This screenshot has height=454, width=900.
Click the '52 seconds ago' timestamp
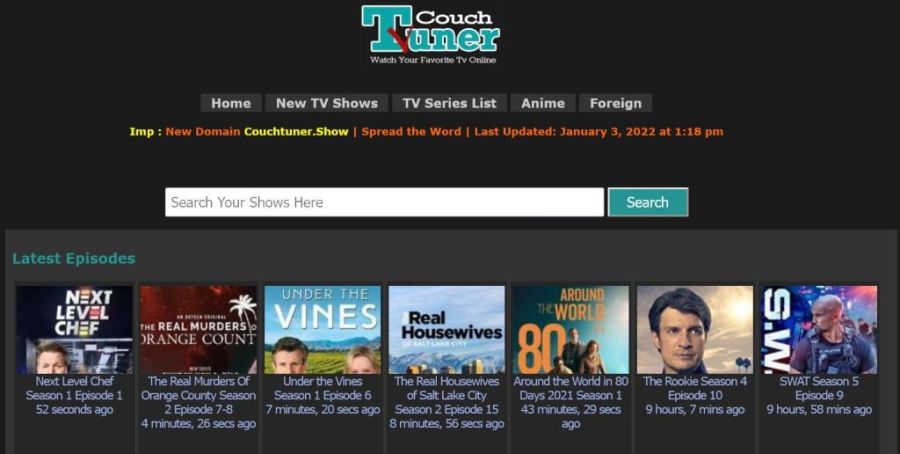[x=74, y=409]
